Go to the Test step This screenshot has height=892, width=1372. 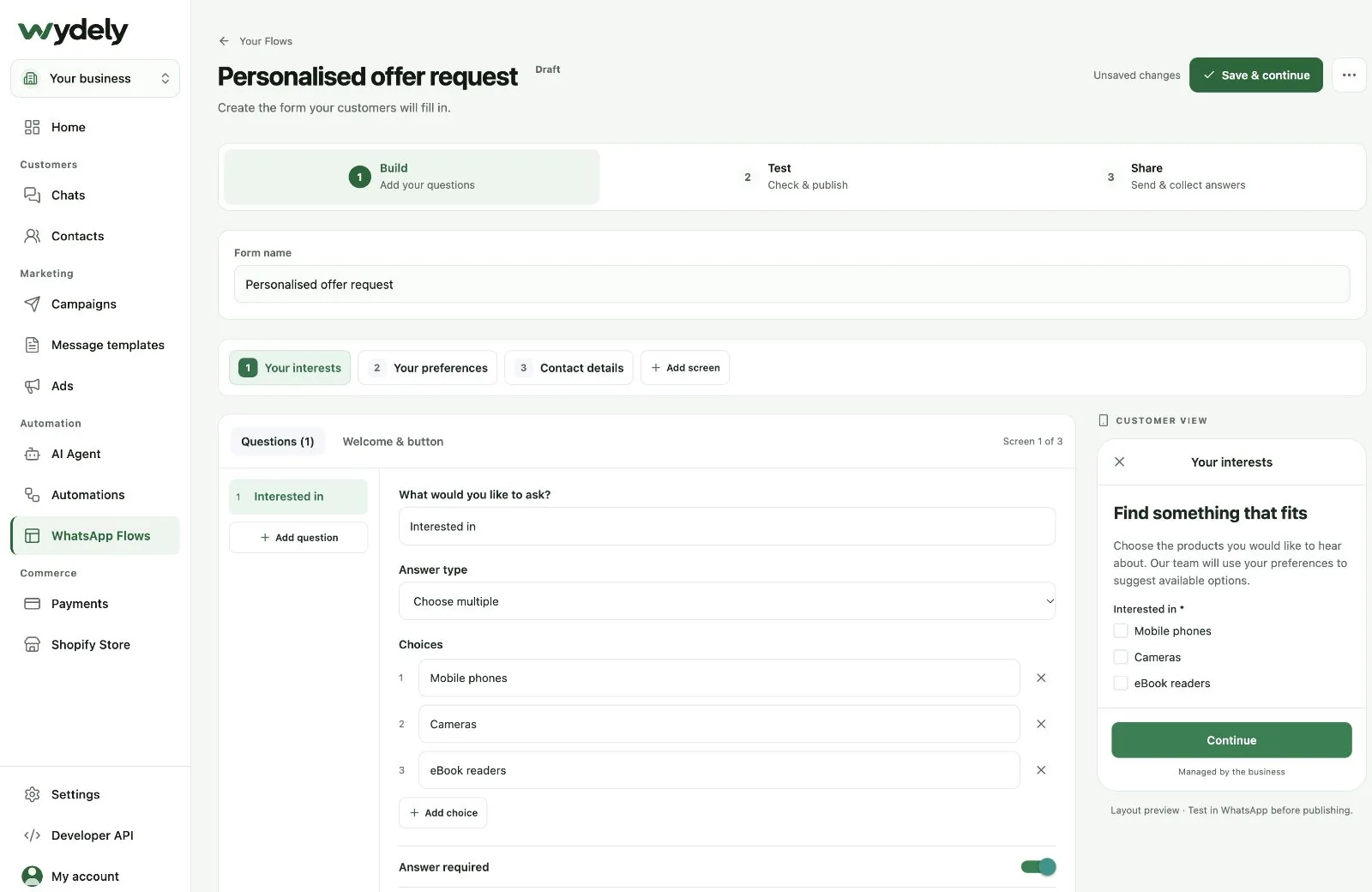(792, 177)
